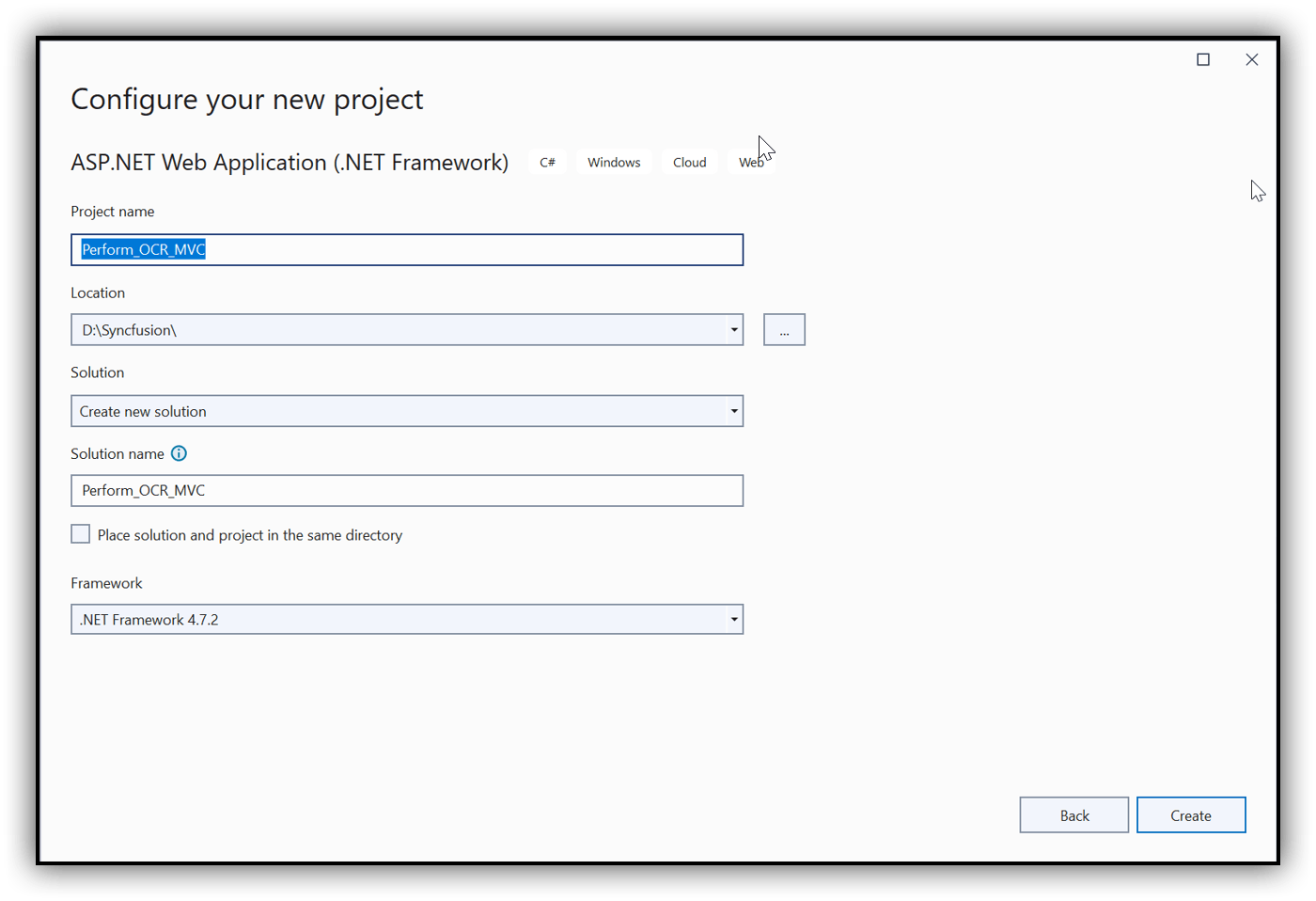Click the Configure your new project title
This screenshot has width=1316, height=901.
246,99
